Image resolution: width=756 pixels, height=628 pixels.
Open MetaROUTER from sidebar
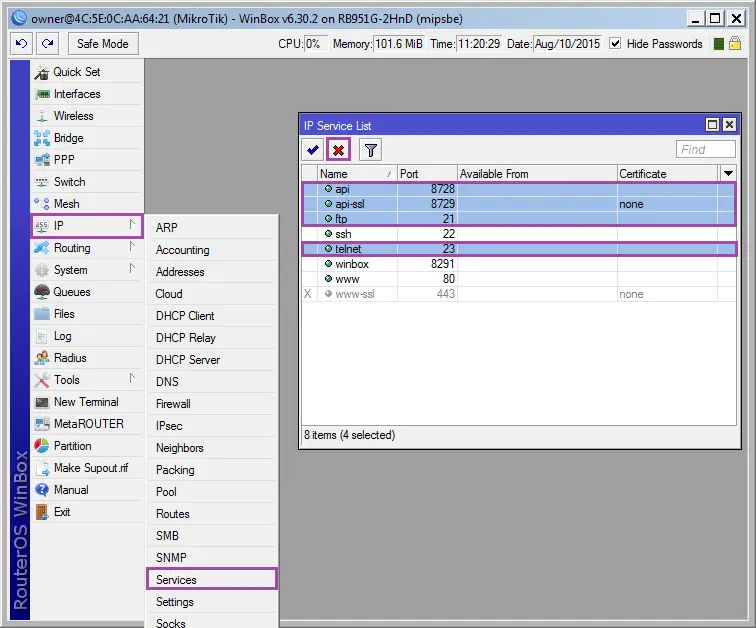88,424
